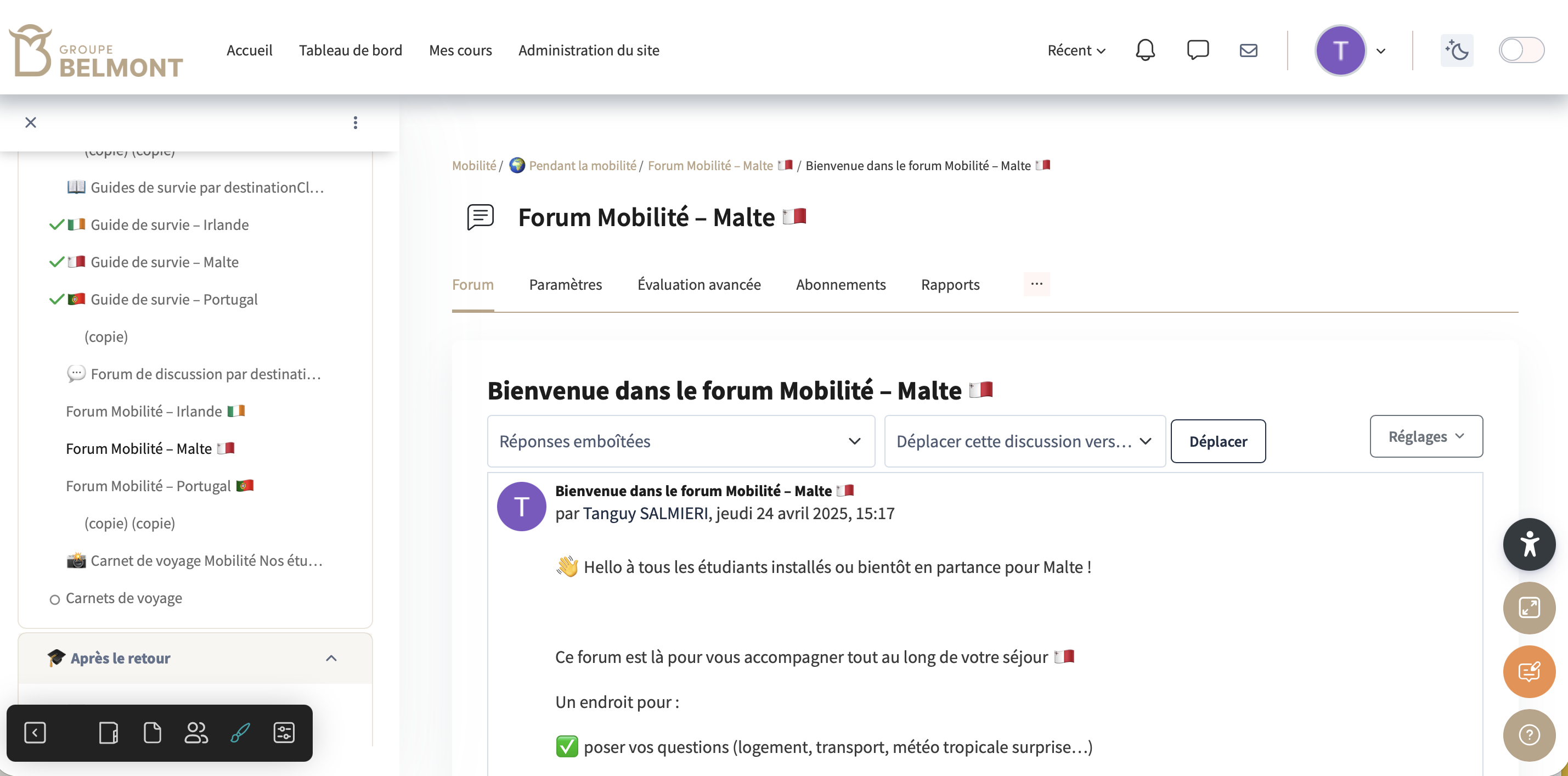1568x776 pixels.
Task: Switch to the Paramètres tab
Action: click(565, 284)
